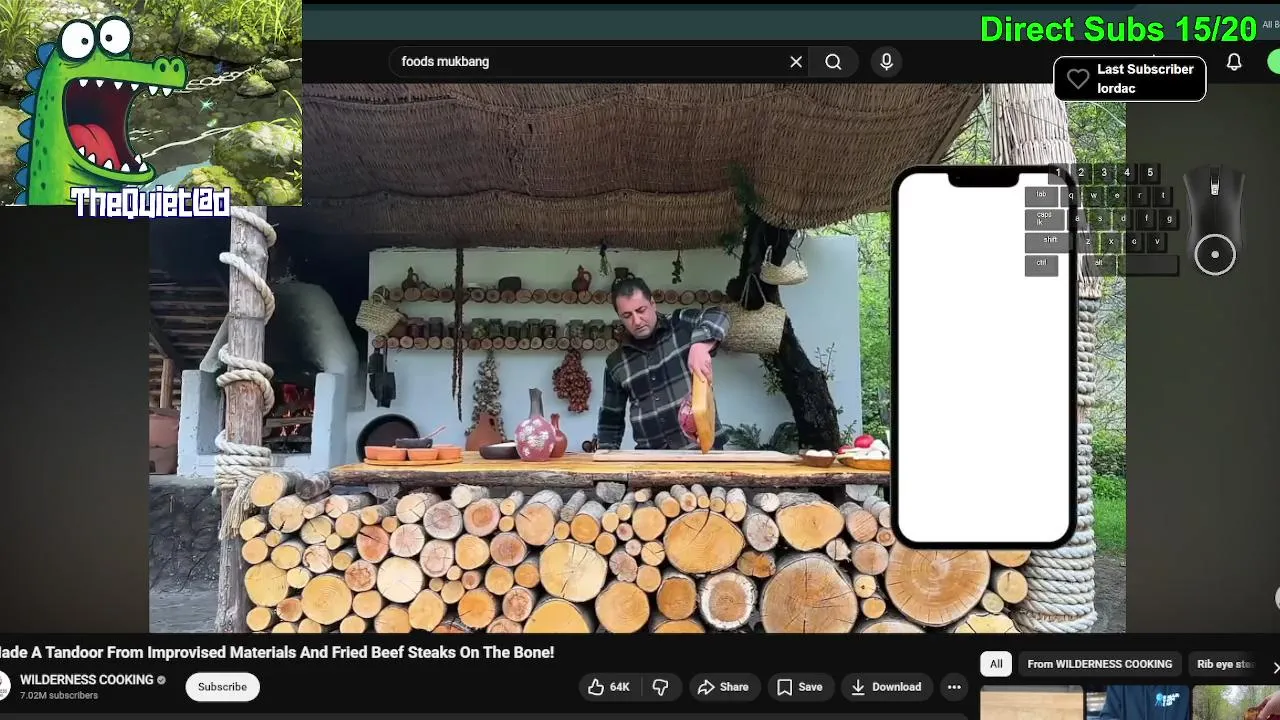Viewport: 1280px width, 720px height.
Task: Open the notifications bell
Action: pyautogui.click(x=1234, y=62)
